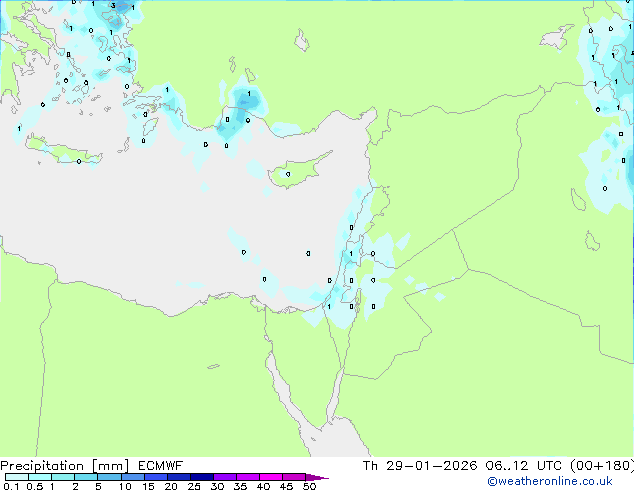Select the purple swatch between 30 and 35
Screen dimensions: 634x490
[x=225, y=477]
